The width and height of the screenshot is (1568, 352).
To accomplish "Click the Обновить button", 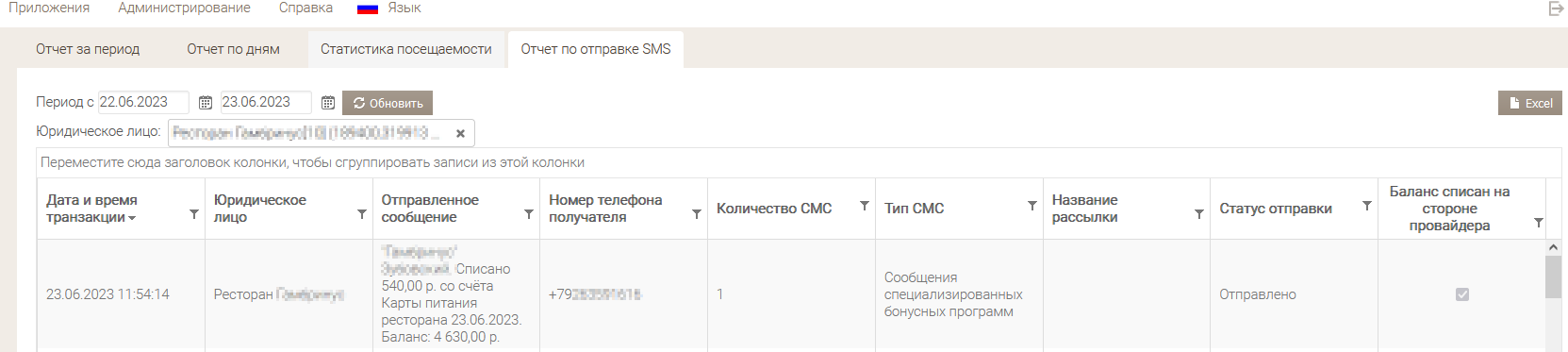I will (388, 103).
